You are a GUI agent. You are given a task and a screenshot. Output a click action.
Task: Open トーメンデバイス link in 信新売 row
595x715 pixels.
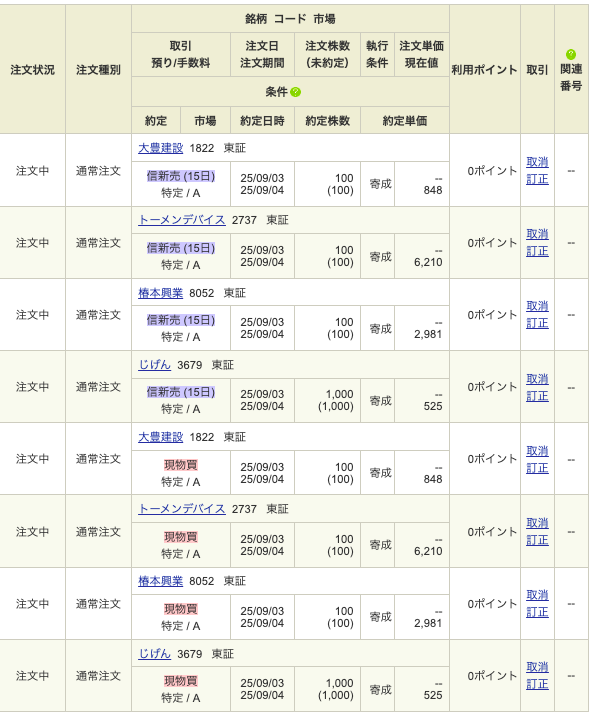[182, 220]
